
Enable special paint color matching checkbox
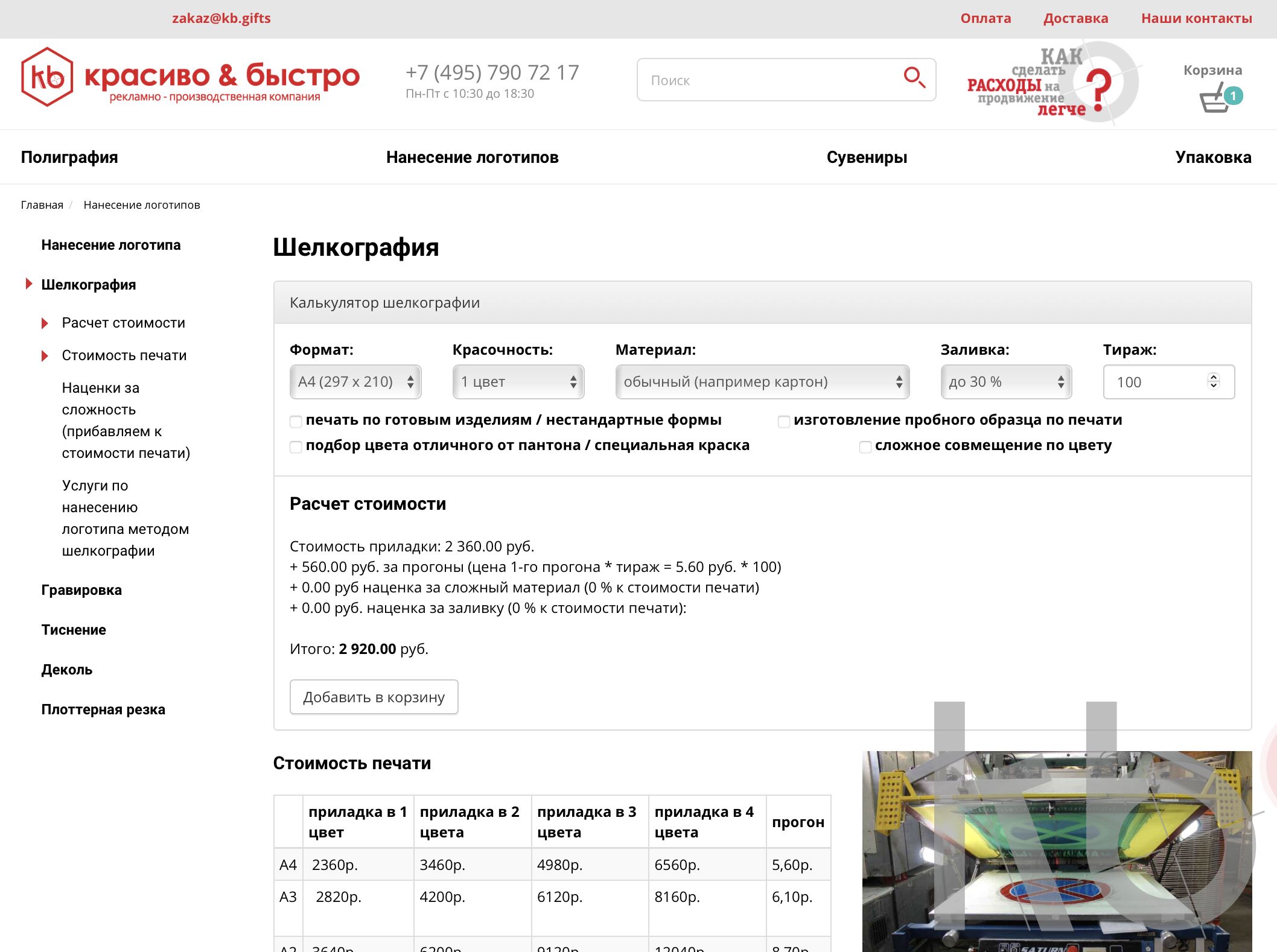click(296, 446)
